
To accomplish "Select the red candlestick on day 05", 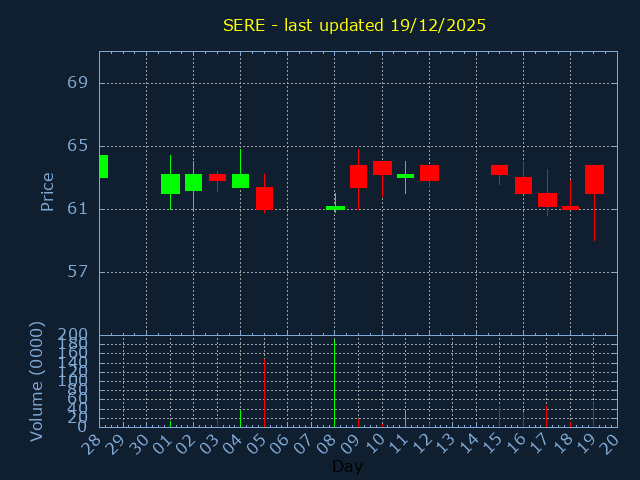I will (264, 198).
